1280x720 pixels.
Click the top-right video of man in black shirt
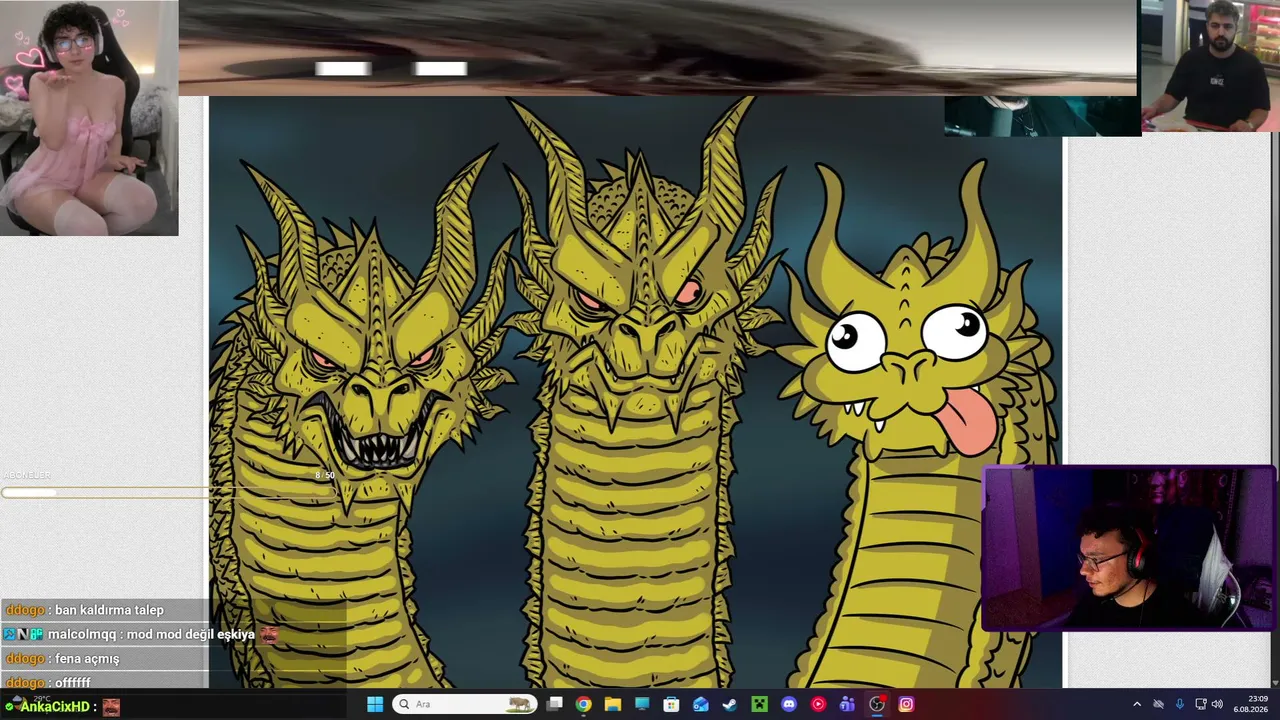tap(1210, 66)
